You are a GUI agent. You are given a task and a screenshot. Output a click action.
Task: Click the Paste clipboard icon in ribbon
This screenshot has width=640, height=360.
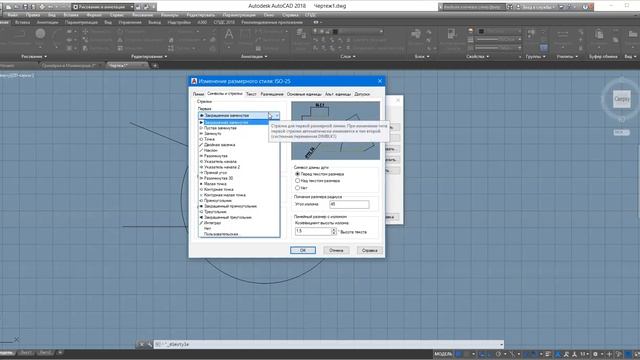coord(599,35)
